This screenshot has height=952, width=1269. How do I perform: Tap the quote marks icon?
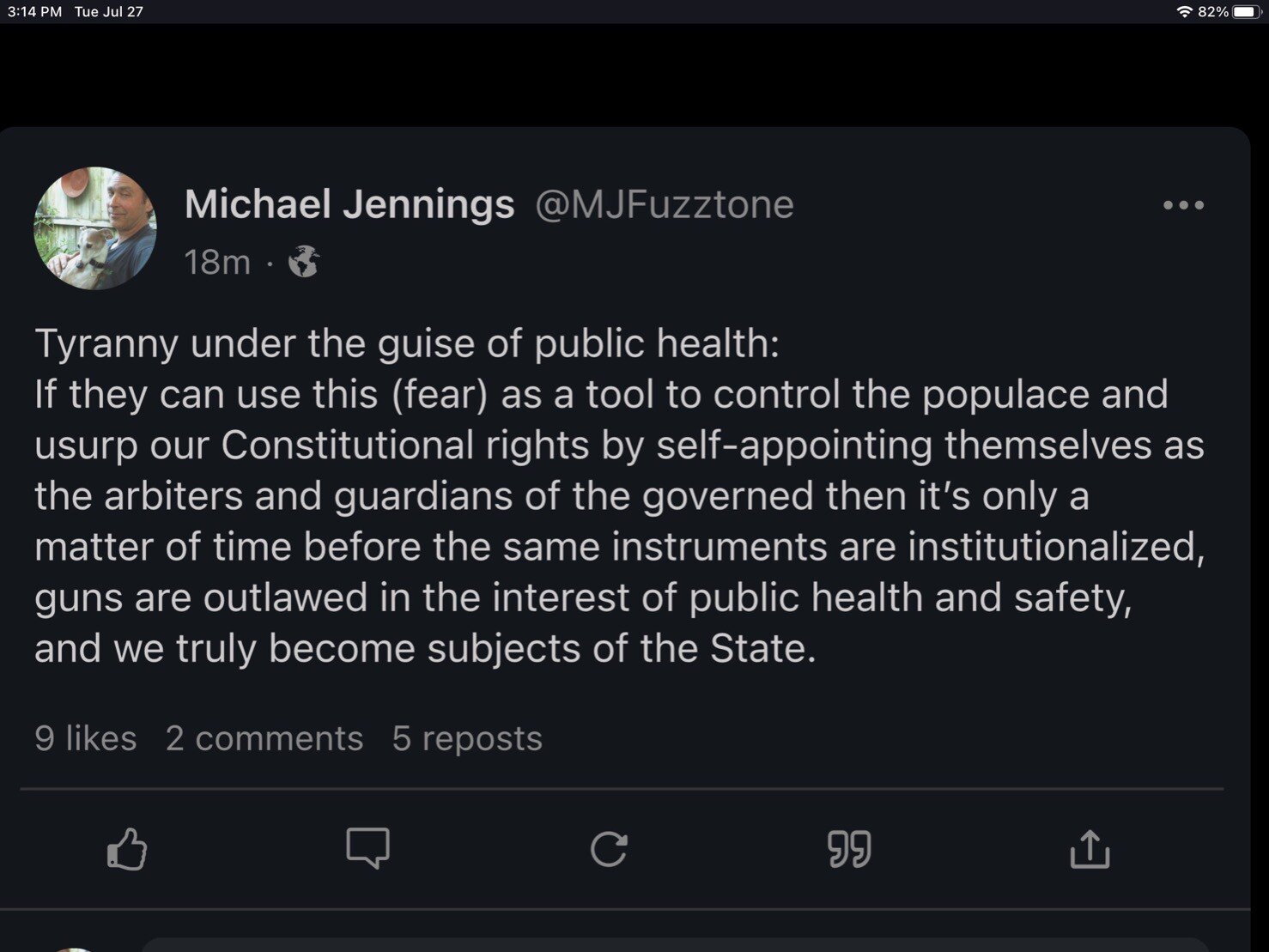coord(849,849)
